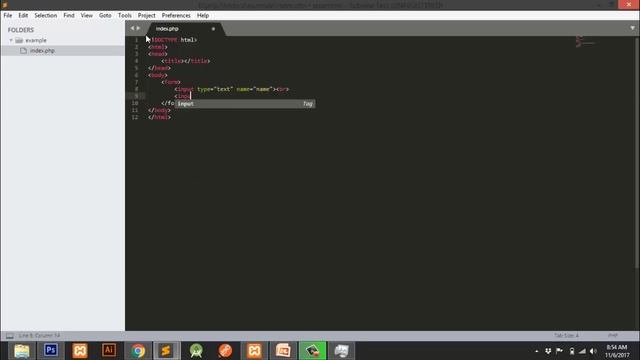This screenshot has width=640, height=360.
Task: Open the green-background taskbar app icon
Action: [313, 351]
